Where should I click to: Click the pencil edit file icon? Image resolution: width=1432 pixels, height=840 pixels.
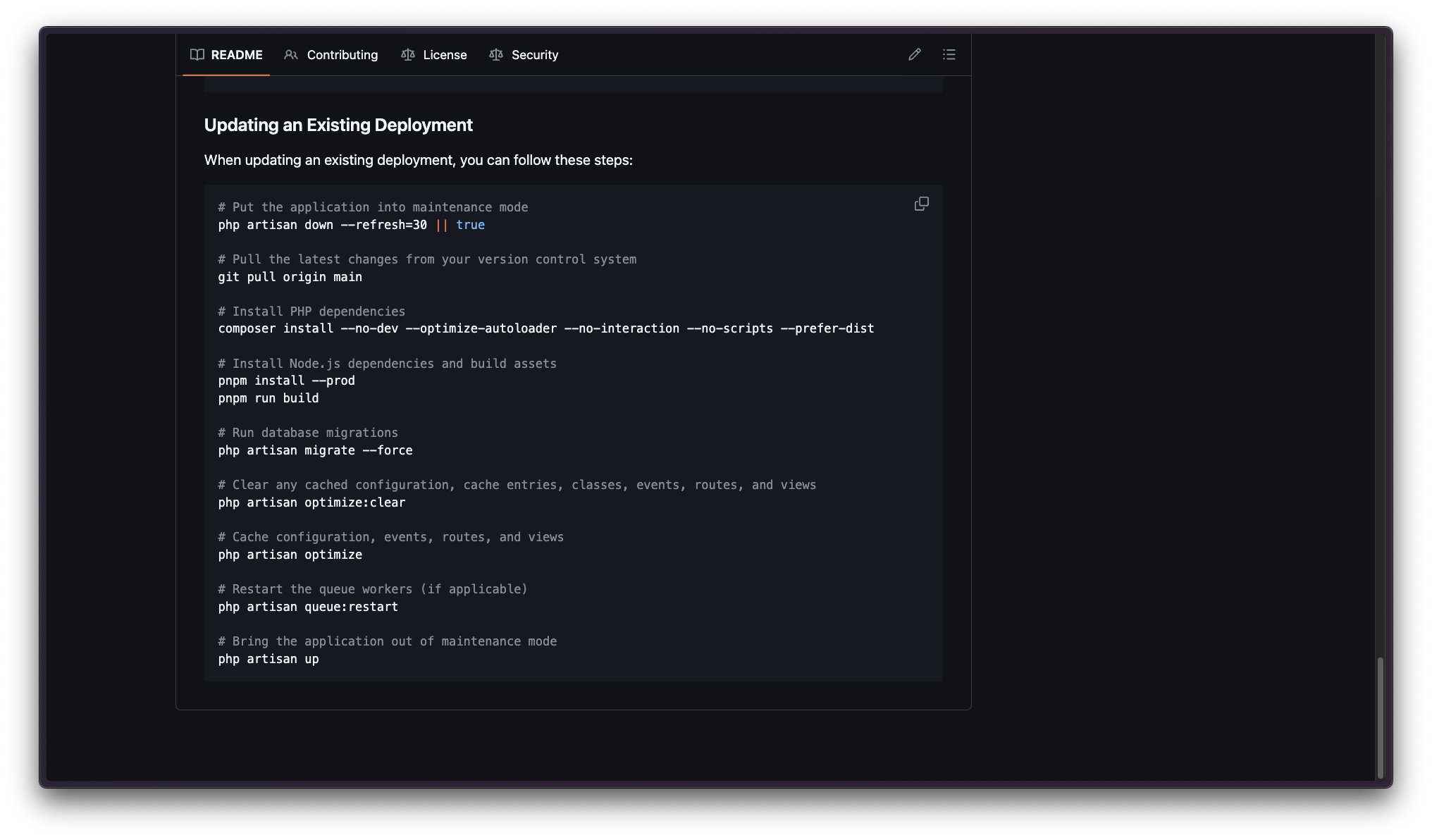915,54
